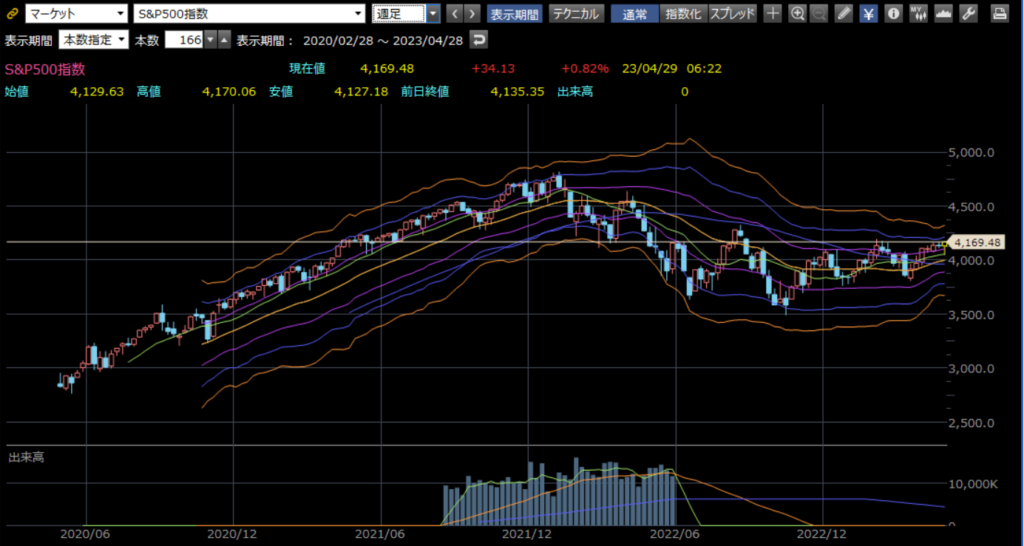Select the pencil drawing tool
1024x546 pixels.
pyautogui.click(x=844, y=14)
